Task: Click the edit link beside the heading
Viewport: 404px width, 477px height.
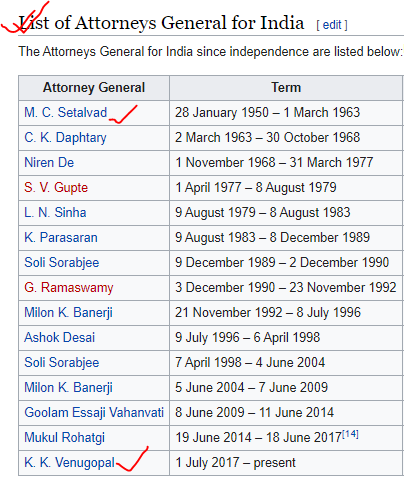Action: pyautogui.click(x=332, y=25)
